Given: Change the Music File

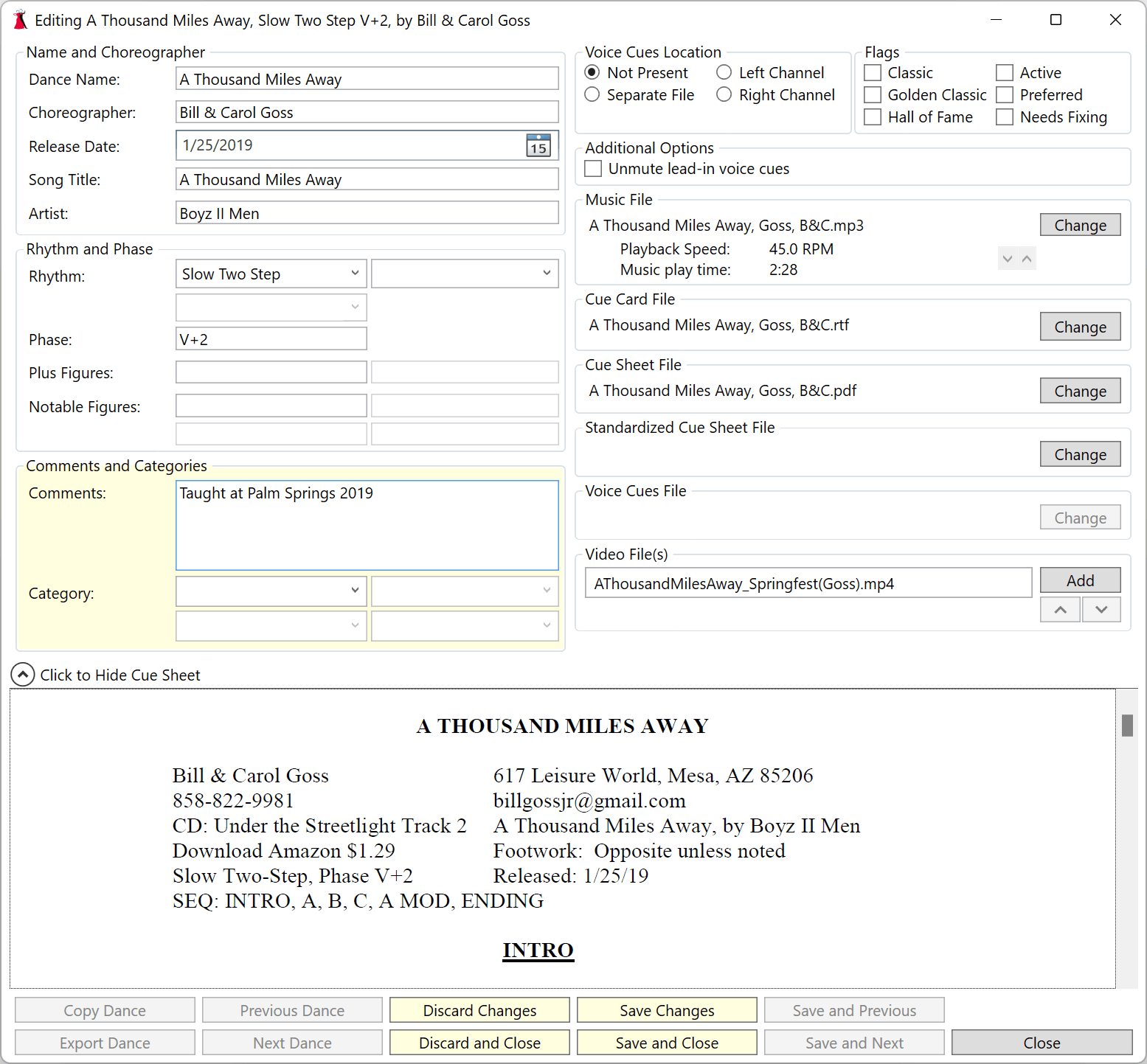Looking at the screenshot, I should point(1080,225).
